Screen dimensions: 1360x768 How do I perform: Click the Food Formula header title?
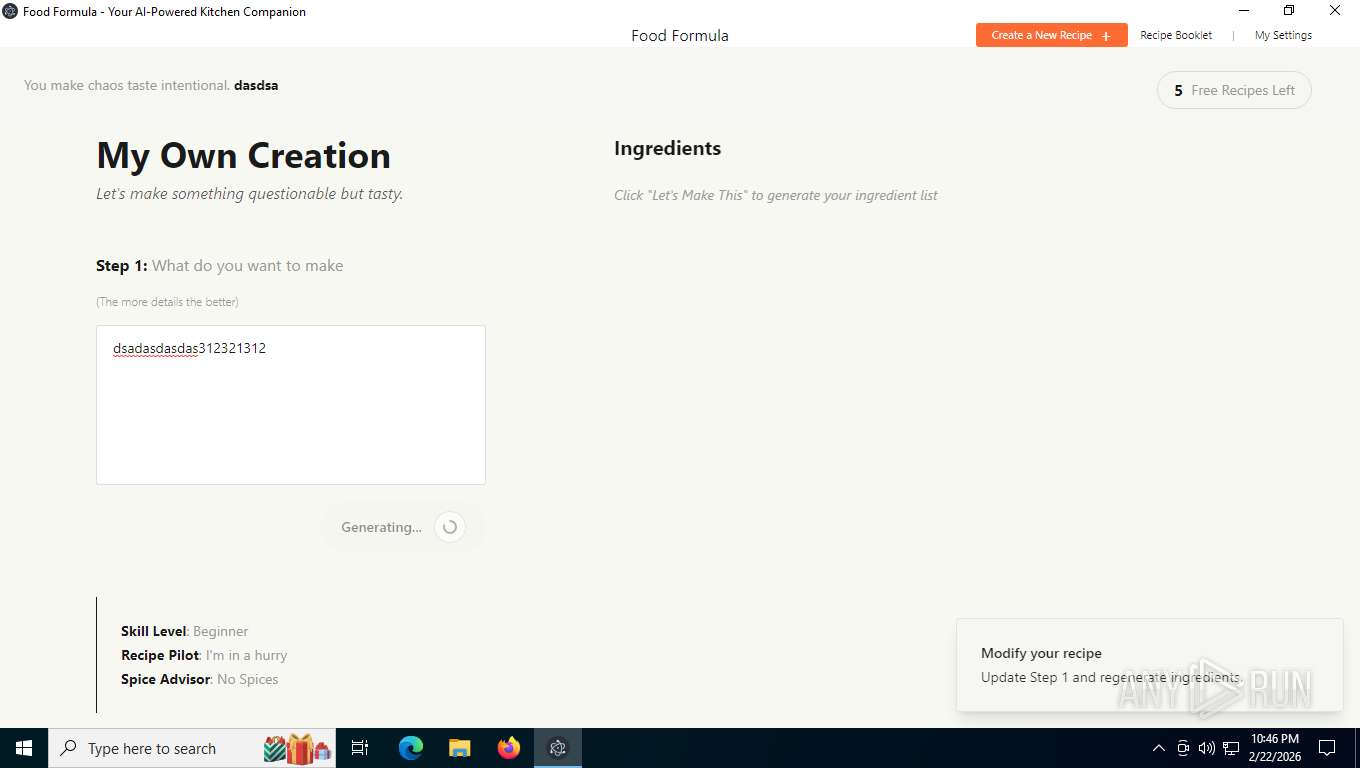pos(680,35)
